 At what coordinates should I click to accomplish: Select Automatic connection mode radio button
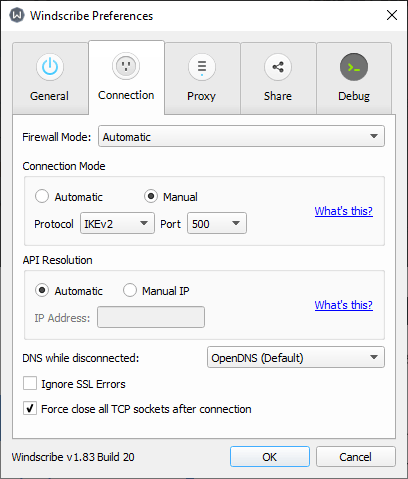point(42,196)
